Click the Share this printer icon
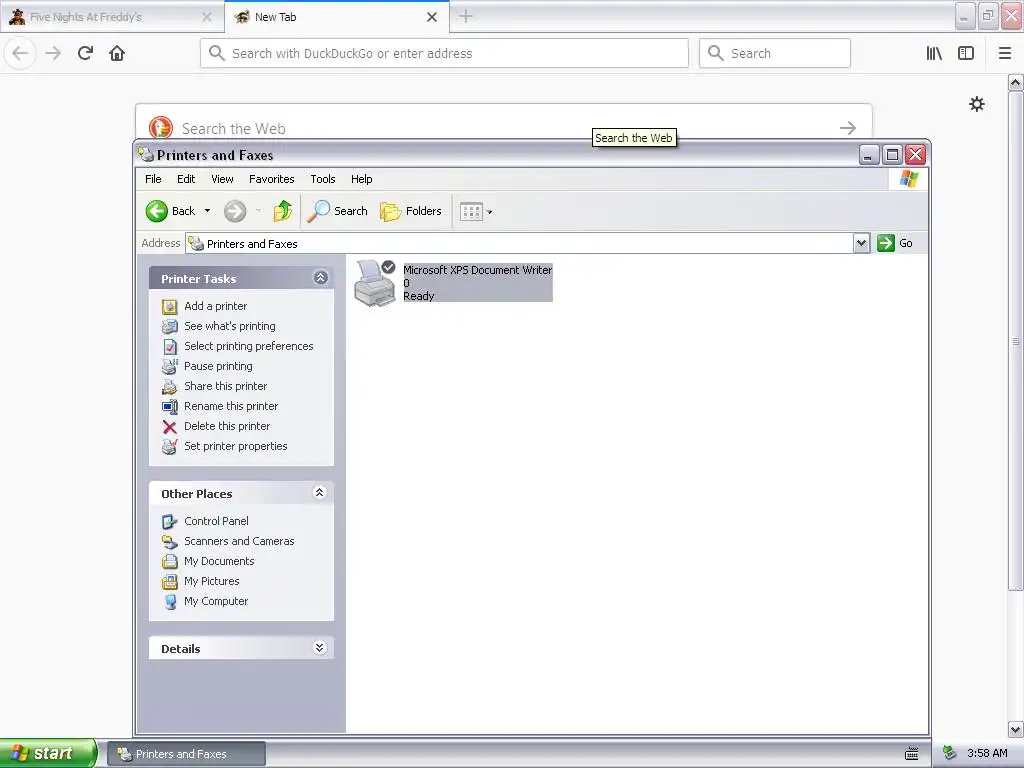Screen dimensions: 1024x768 [170, 387]
